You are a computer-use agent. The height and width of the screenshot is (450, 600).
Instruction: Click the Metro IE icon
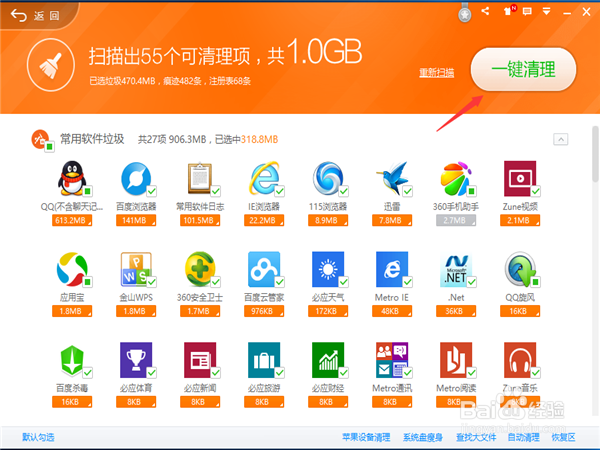pyautogui.click(x=392, y=269)
